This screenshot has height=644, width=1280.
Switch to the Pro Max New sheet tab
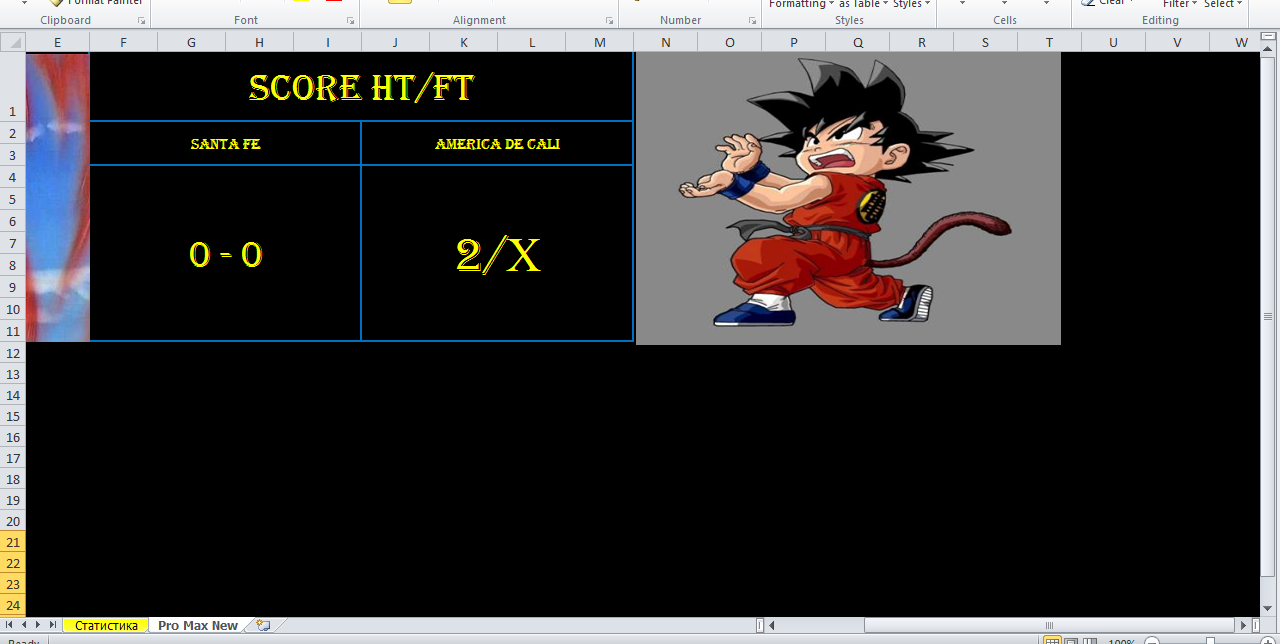(x=198, y=625)
